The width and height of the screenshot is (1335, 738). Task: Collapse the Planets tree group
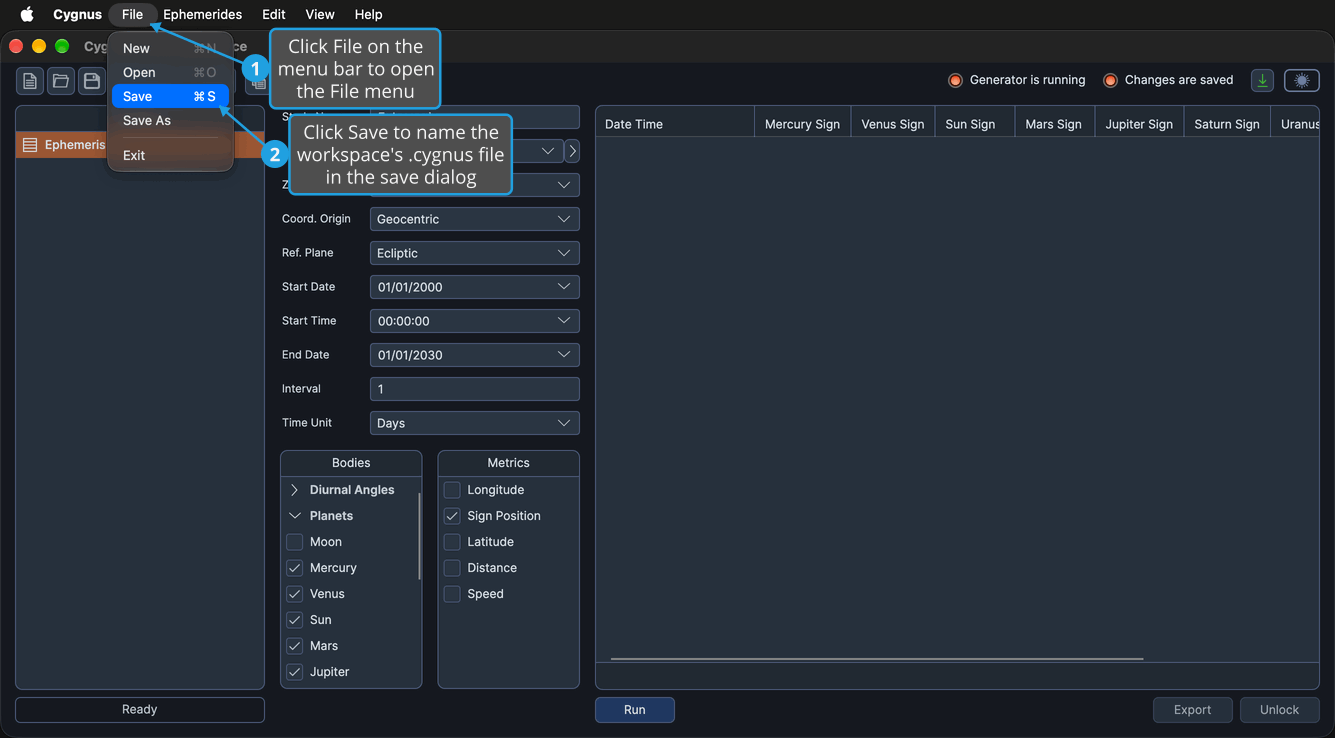coord(294,516)
